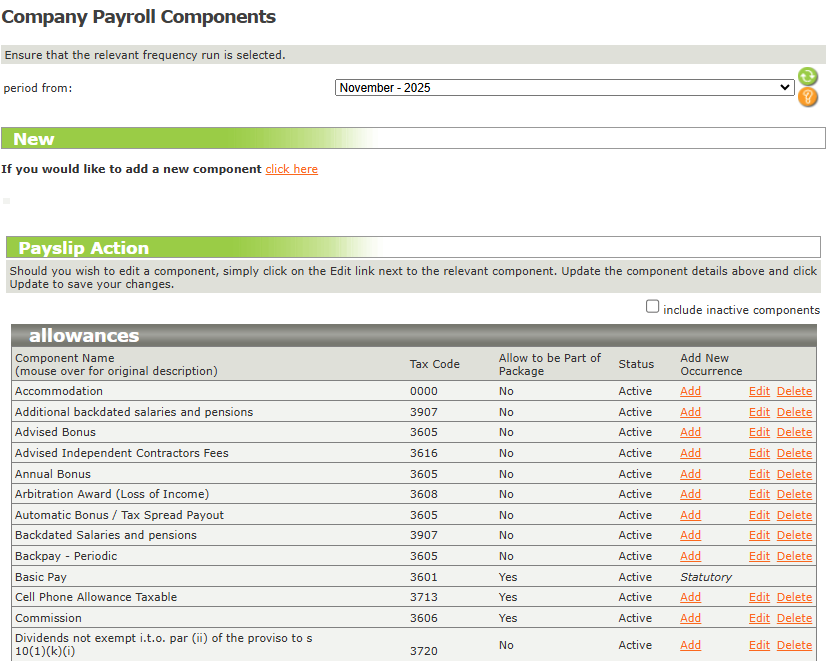Edit the Advised Bonus component
Screen dimensions: 833x661
(759, 432)
